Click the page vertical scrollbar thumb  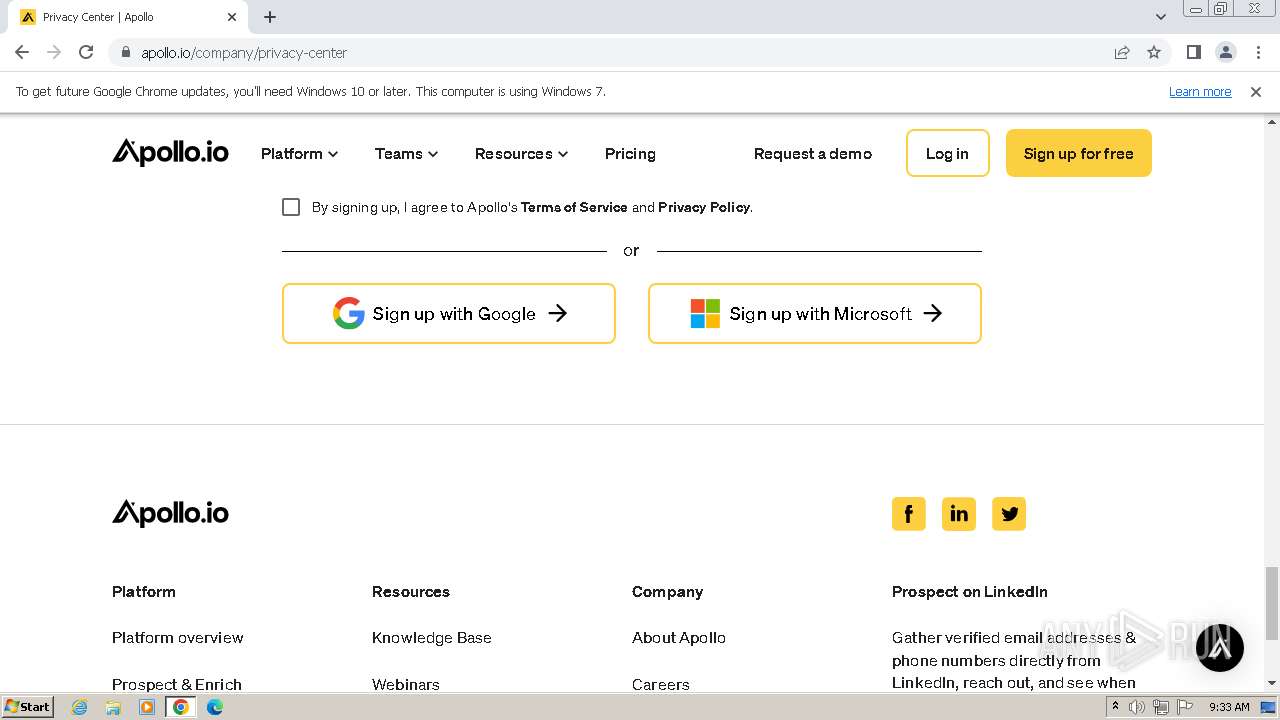pos(1272,604)
